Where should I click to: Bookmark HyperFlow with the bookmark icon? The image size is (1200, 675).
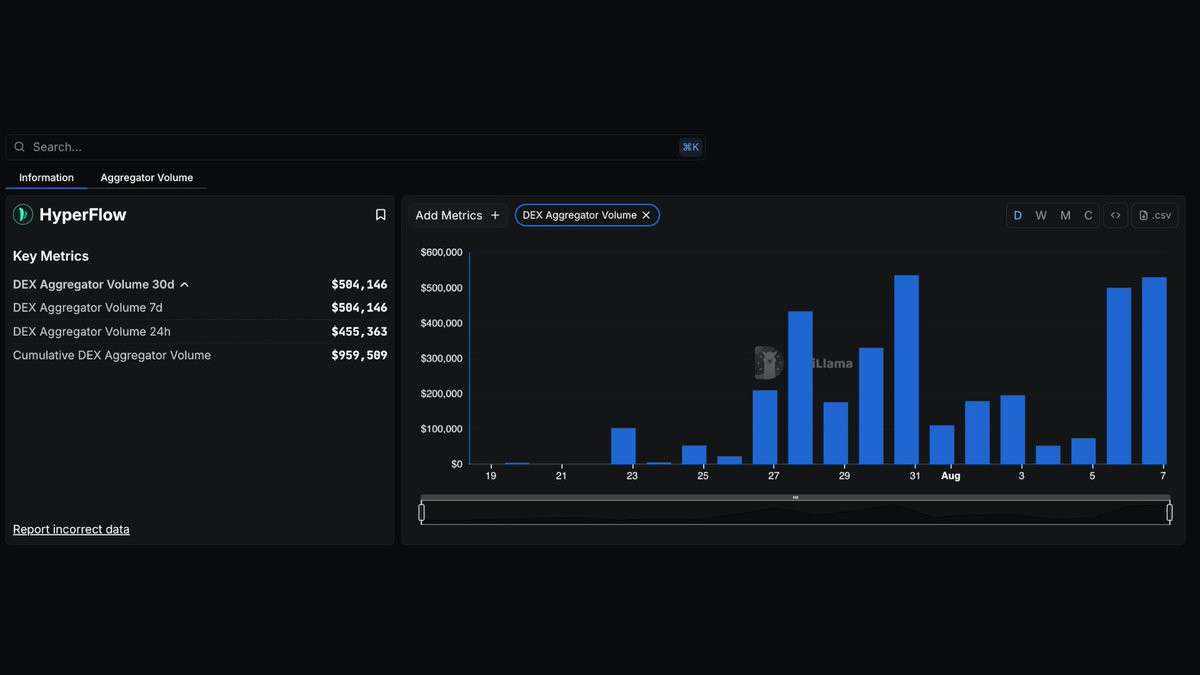[380, 215]
